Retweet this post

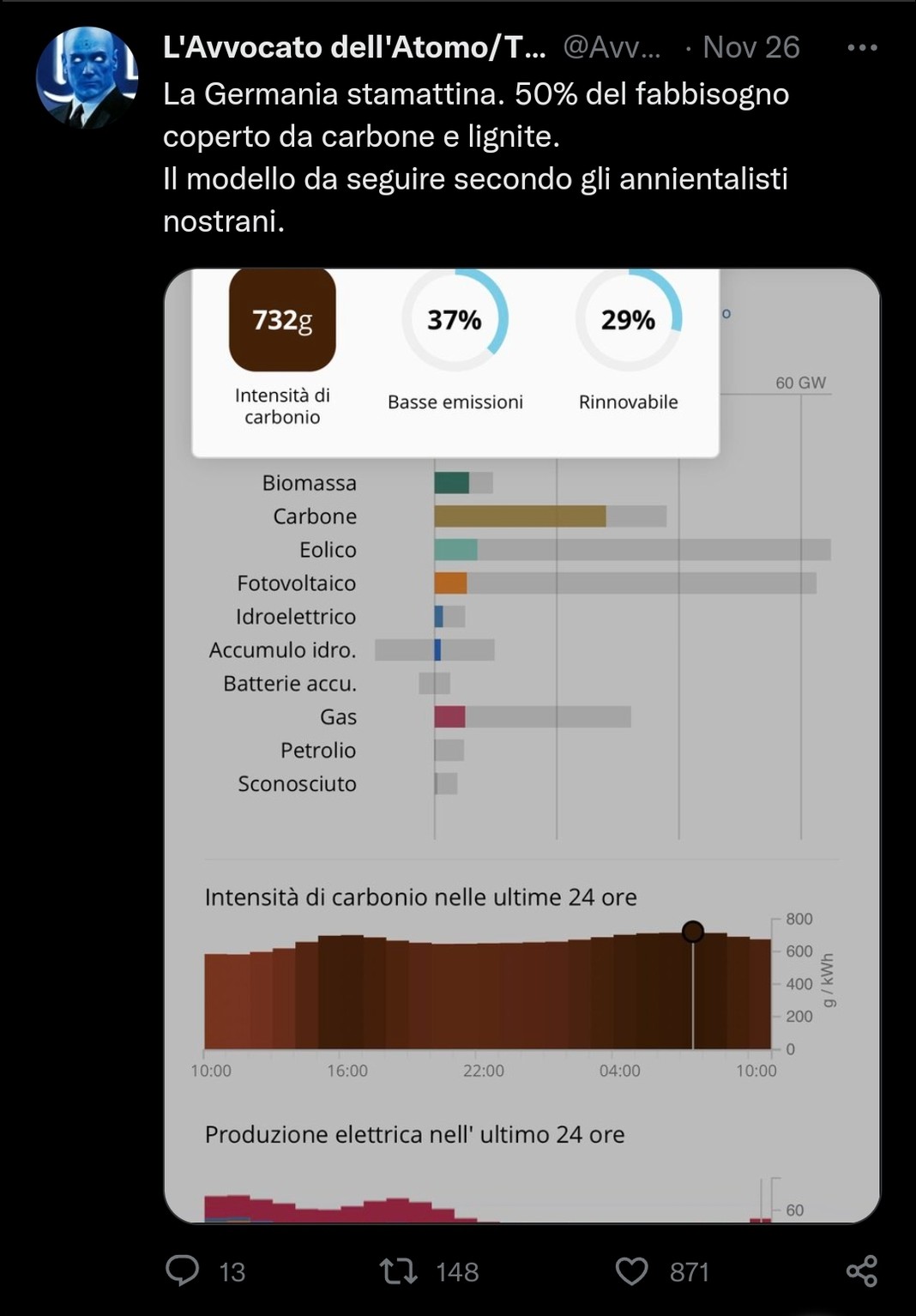398,1271
